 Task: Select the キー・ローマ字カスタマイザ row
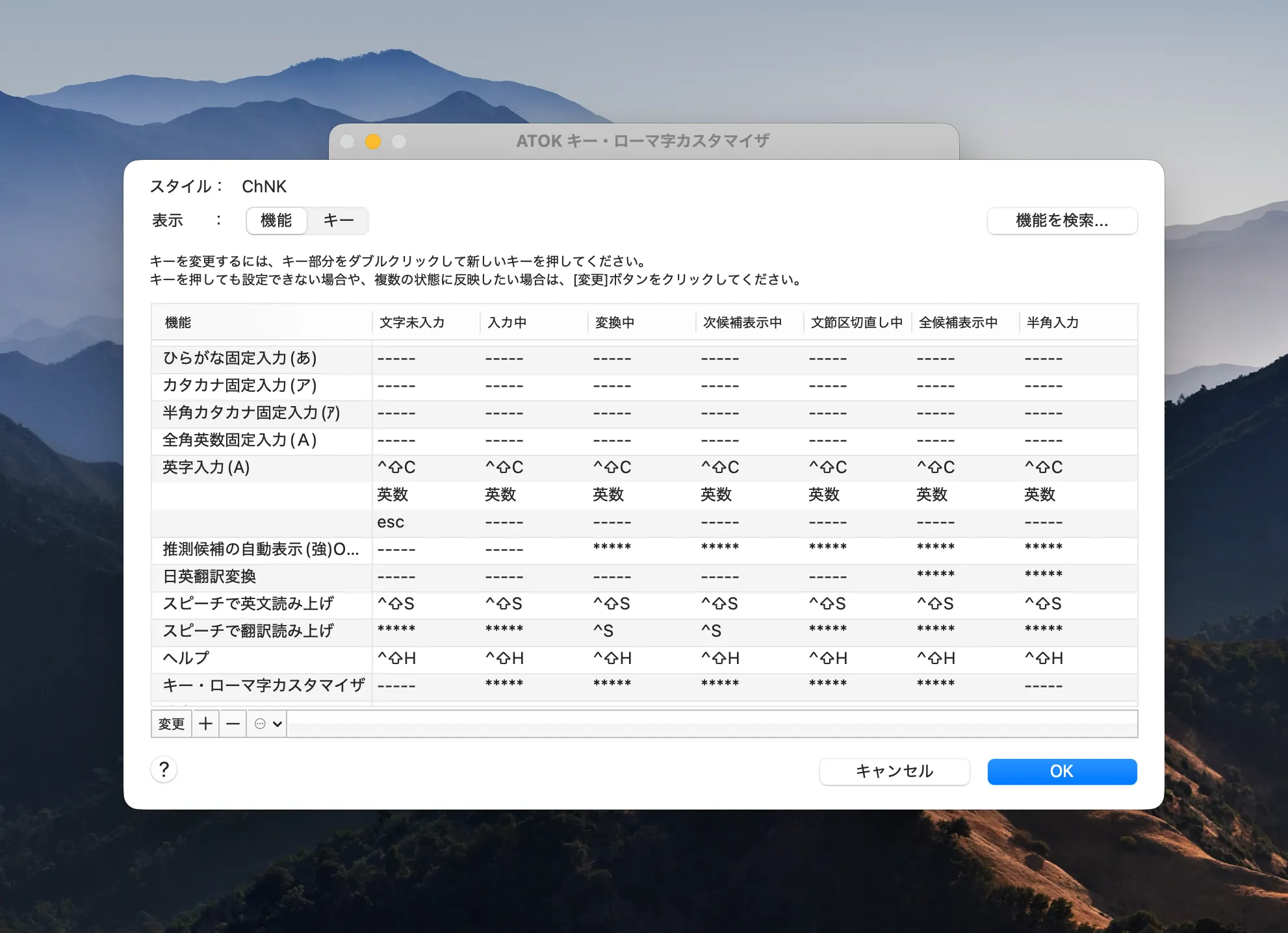[645, 686]
